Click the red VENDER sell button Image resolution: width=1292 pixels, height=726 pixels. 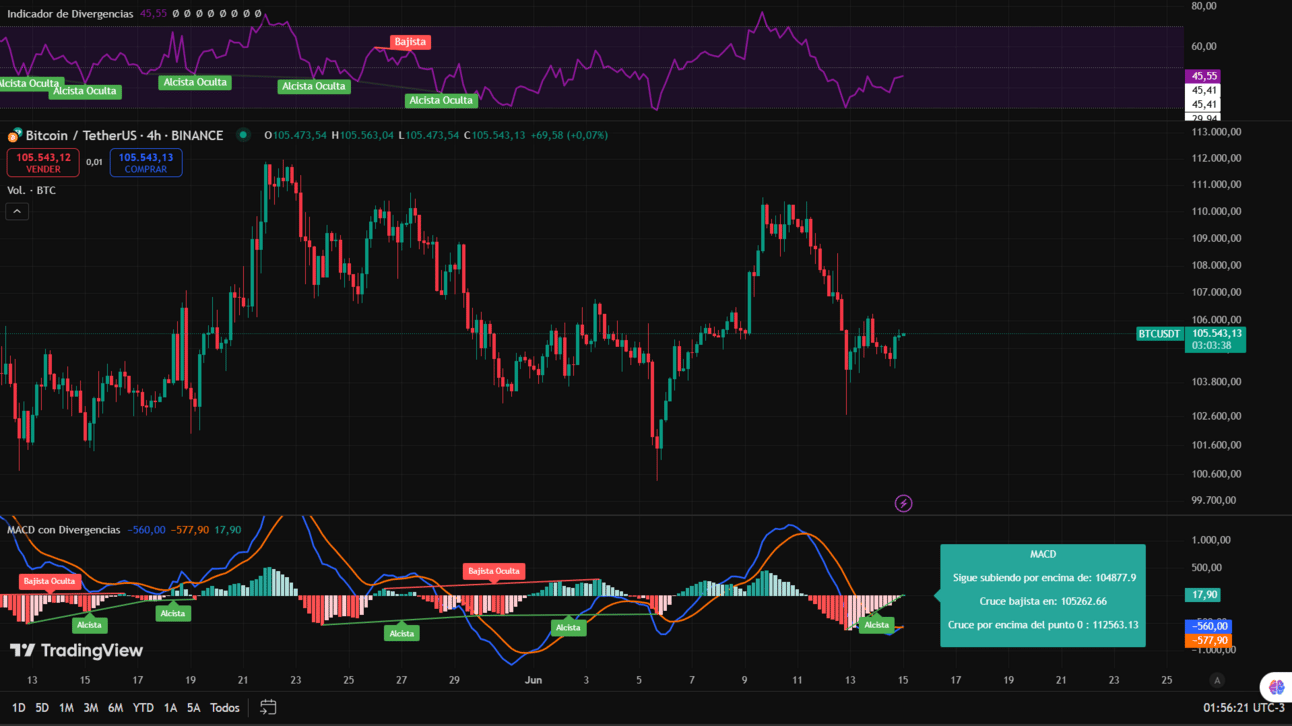43,163
